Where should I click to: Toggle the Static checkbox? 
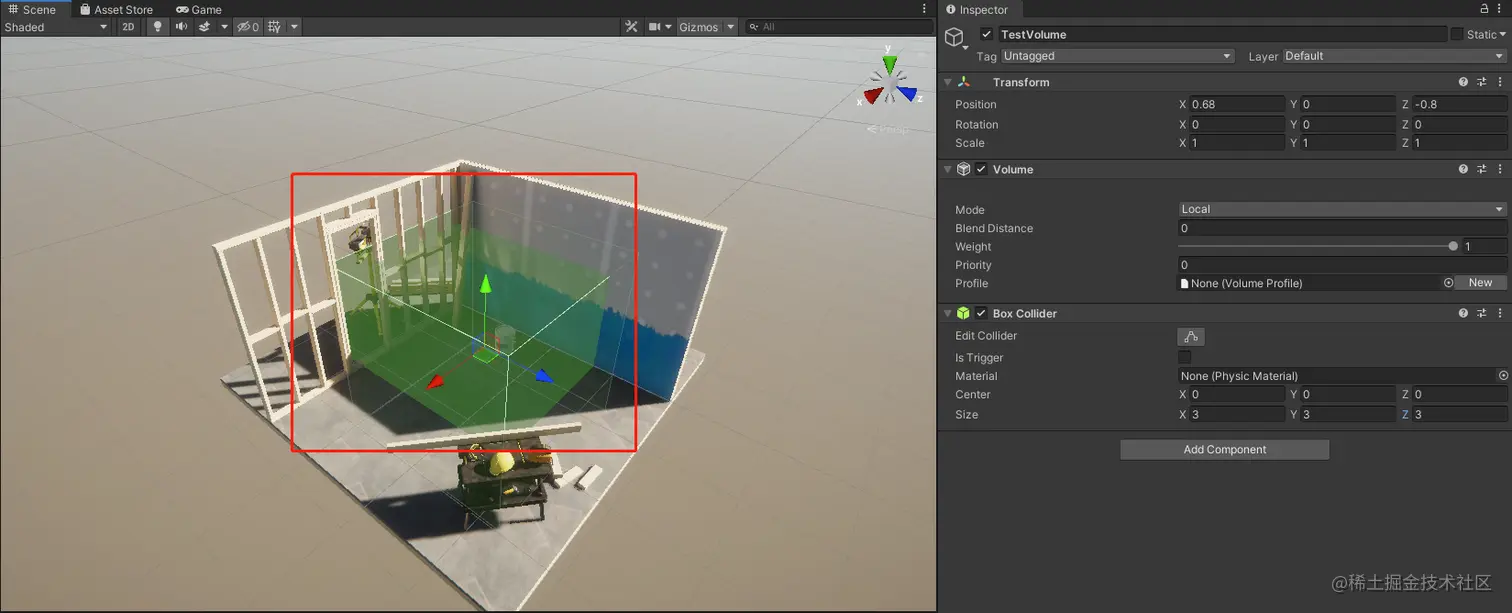1457,34
